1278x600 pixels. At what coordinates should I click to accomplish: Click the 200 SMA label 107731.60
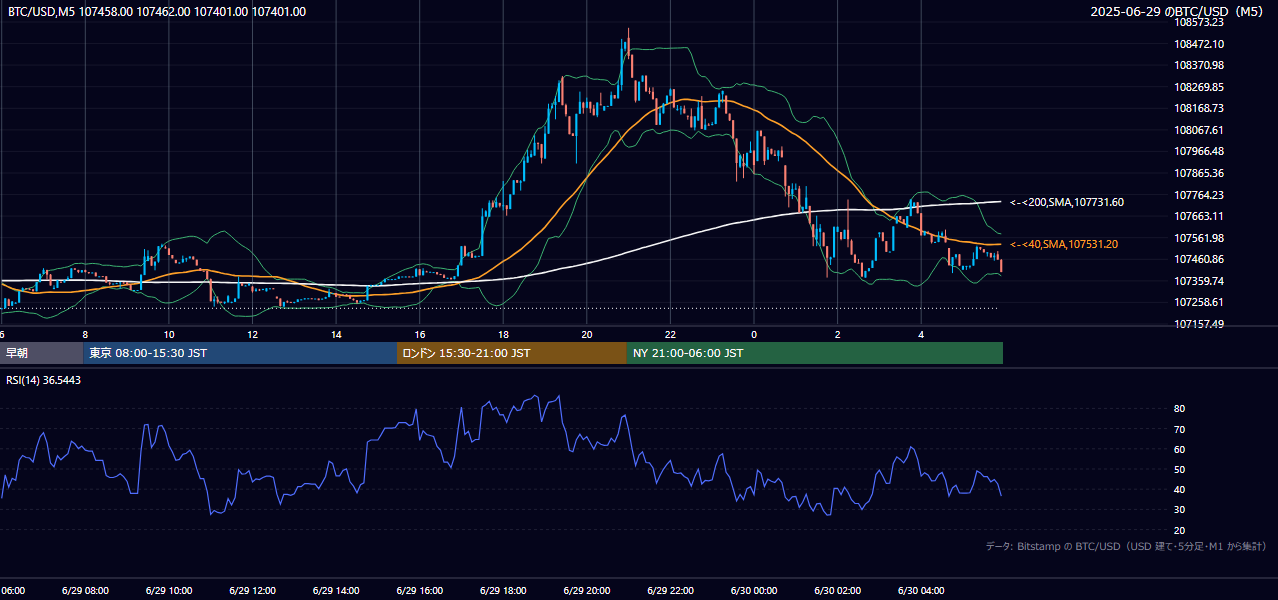coord(1067,202)
